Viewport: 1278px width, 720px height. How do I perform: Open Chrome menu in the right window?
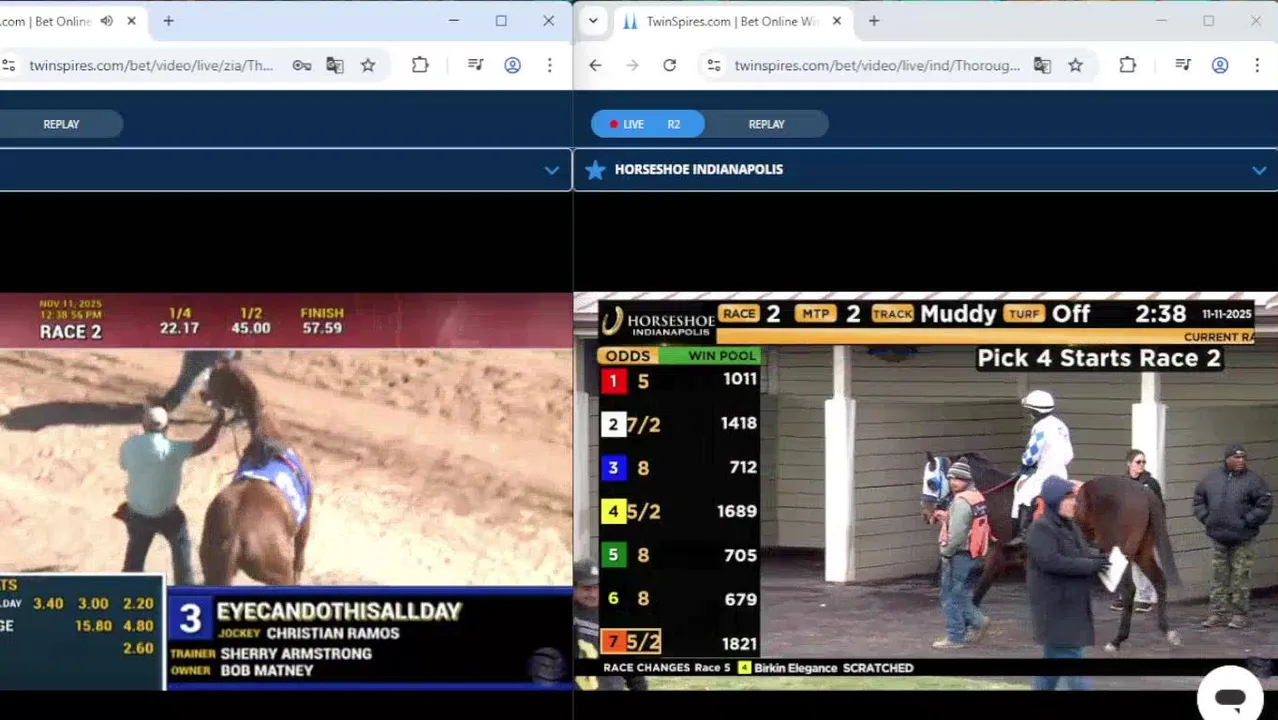1257,65
